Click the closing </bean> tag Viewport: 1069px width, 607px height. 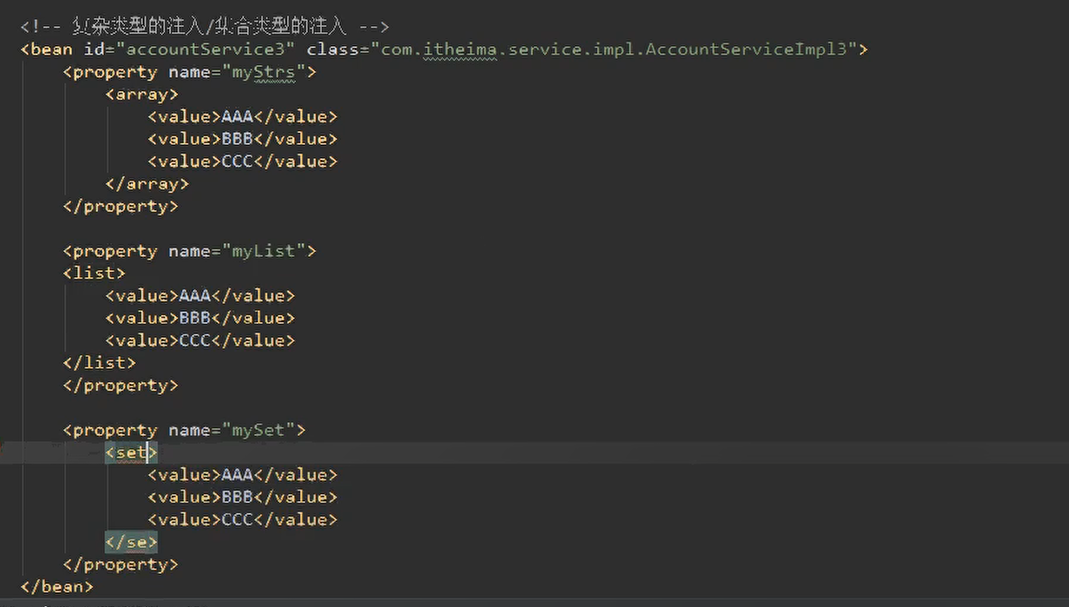click(57, 587)
